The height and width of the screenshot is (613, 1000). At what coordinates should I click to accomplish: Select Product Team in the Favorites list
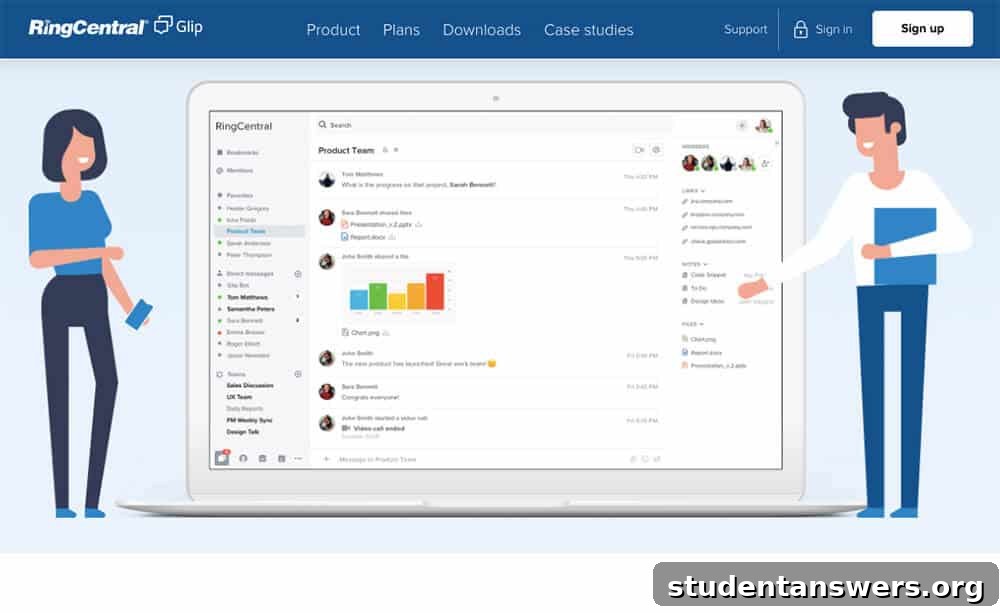coord(260,231)
